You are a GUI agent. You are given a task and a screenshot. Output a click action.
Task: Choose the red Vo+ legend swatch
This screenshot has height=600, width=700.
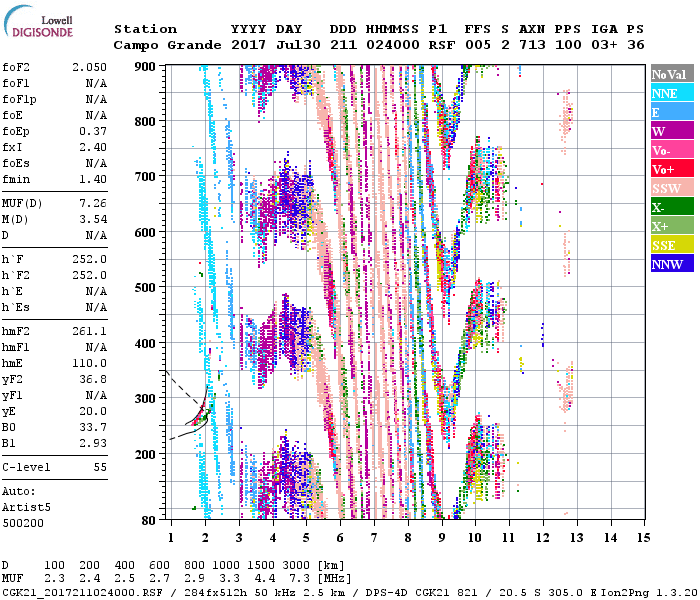coord(671,169)
